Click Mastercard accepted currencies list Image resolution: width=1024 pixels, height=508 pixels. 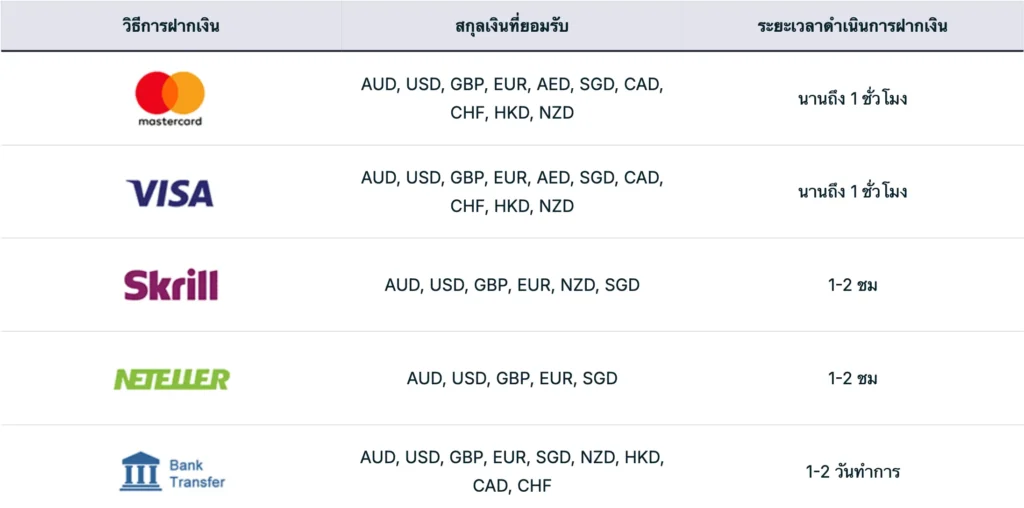click(511, 98)
